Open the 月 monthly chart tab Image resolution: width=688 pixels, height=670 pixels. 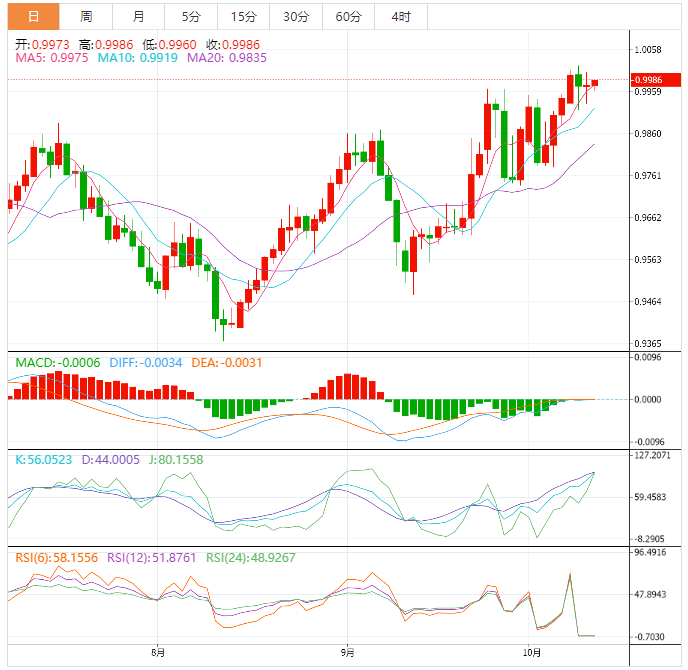(x=138, y=16)
